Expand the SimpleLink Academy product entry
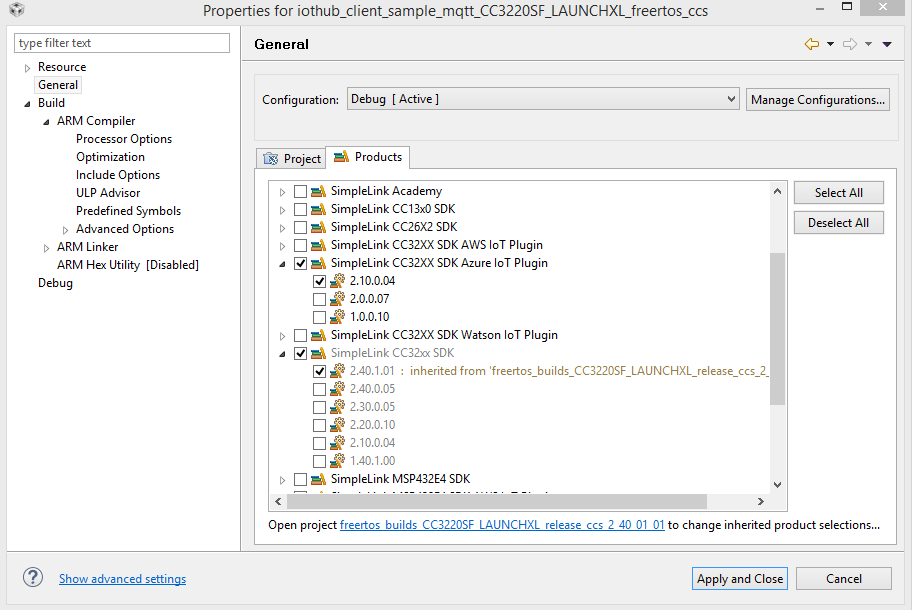 point(282,192)
